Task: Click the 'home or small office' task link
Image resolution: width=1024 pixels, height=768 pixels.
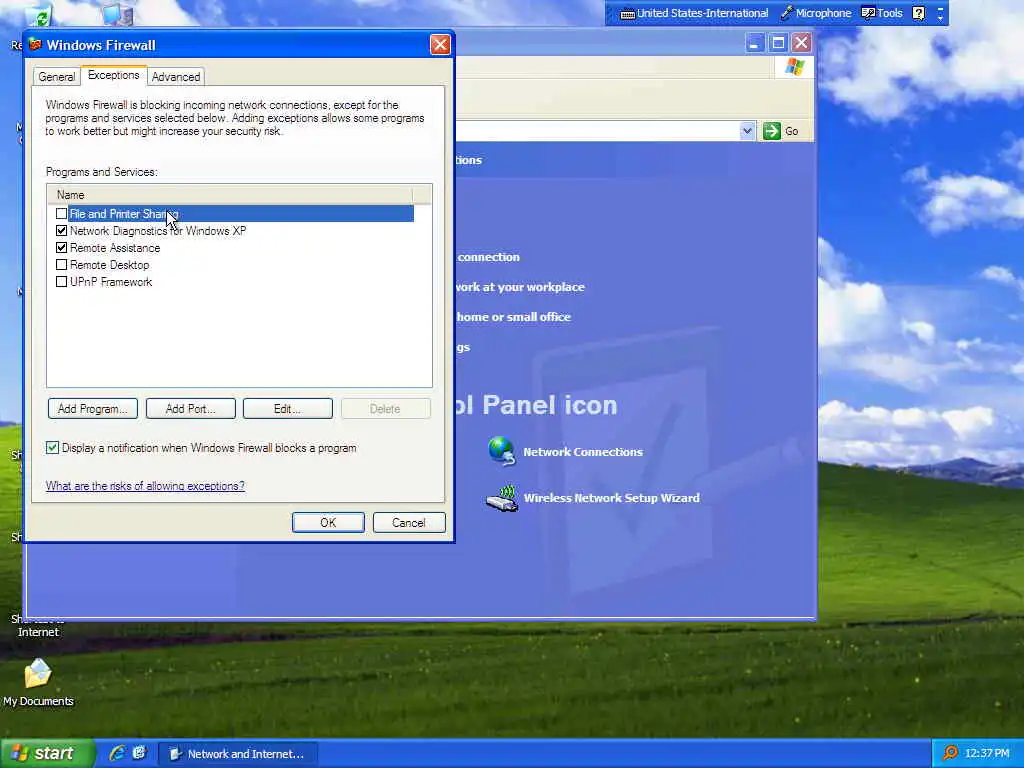Action: click(x=513, y=317)
